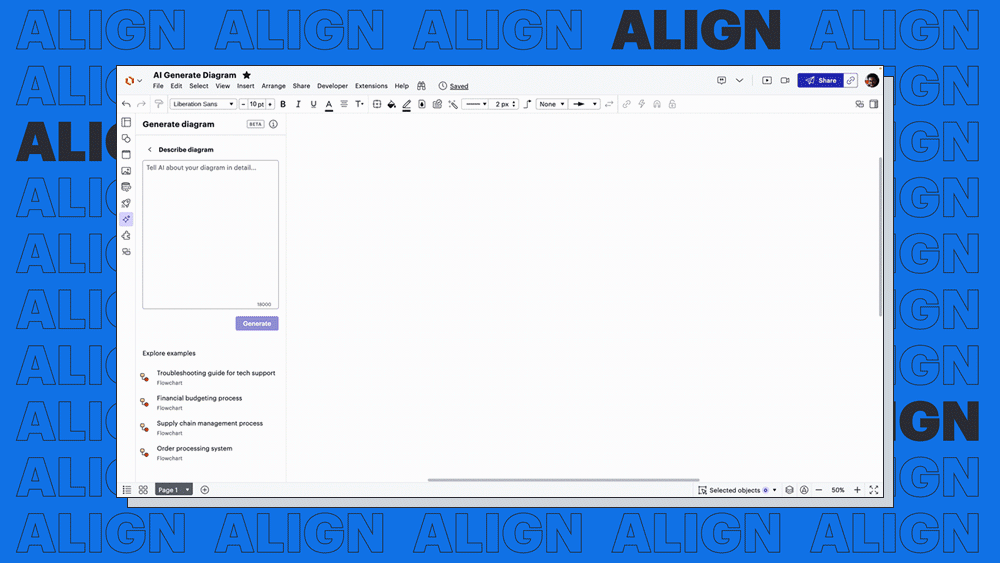Click the presentation play icon
The height and width of the screenshot is (563, 1000).
click(x=767, y=80)
